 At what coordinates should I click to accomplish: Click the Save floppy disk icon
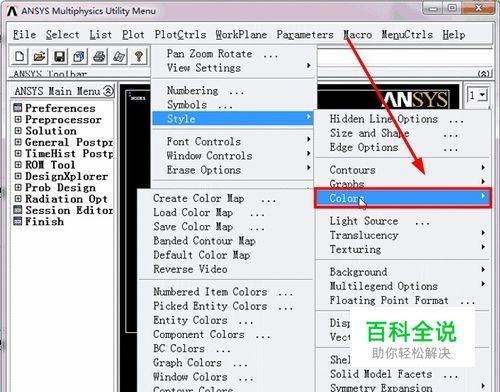(x=59, y=56)
